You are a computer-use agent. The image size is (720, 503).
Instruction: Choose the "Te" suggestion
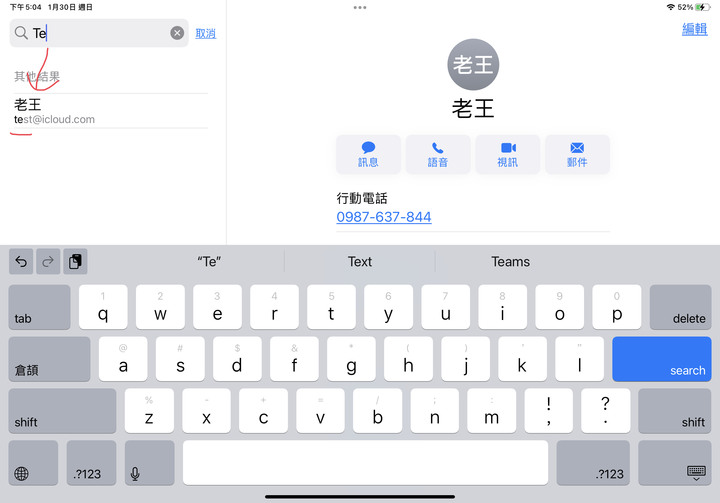209,261
